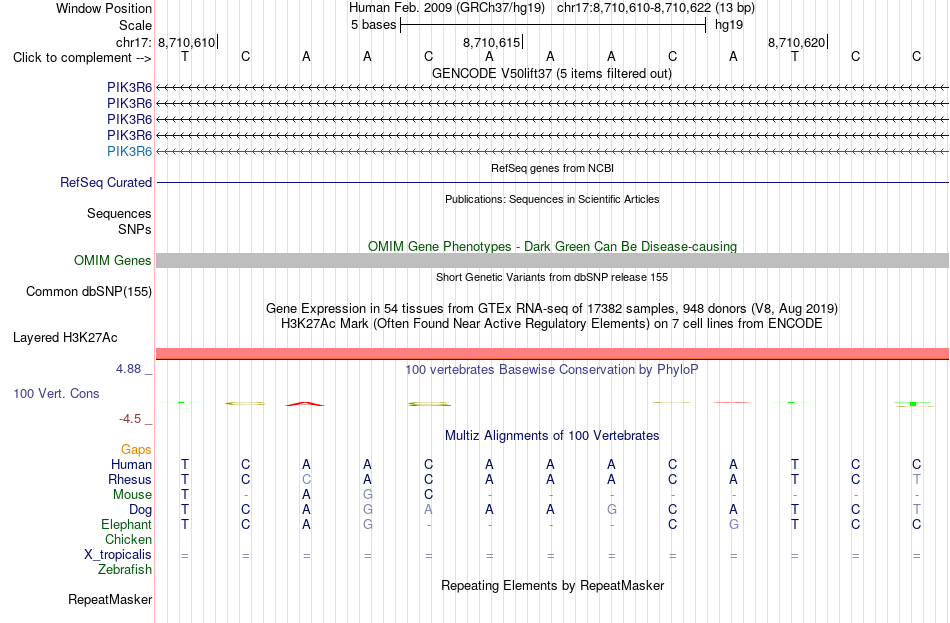The image size is (950, 623).
Task: Click the X_tropicalis alignment row label
Action: [x=118, y=555]
